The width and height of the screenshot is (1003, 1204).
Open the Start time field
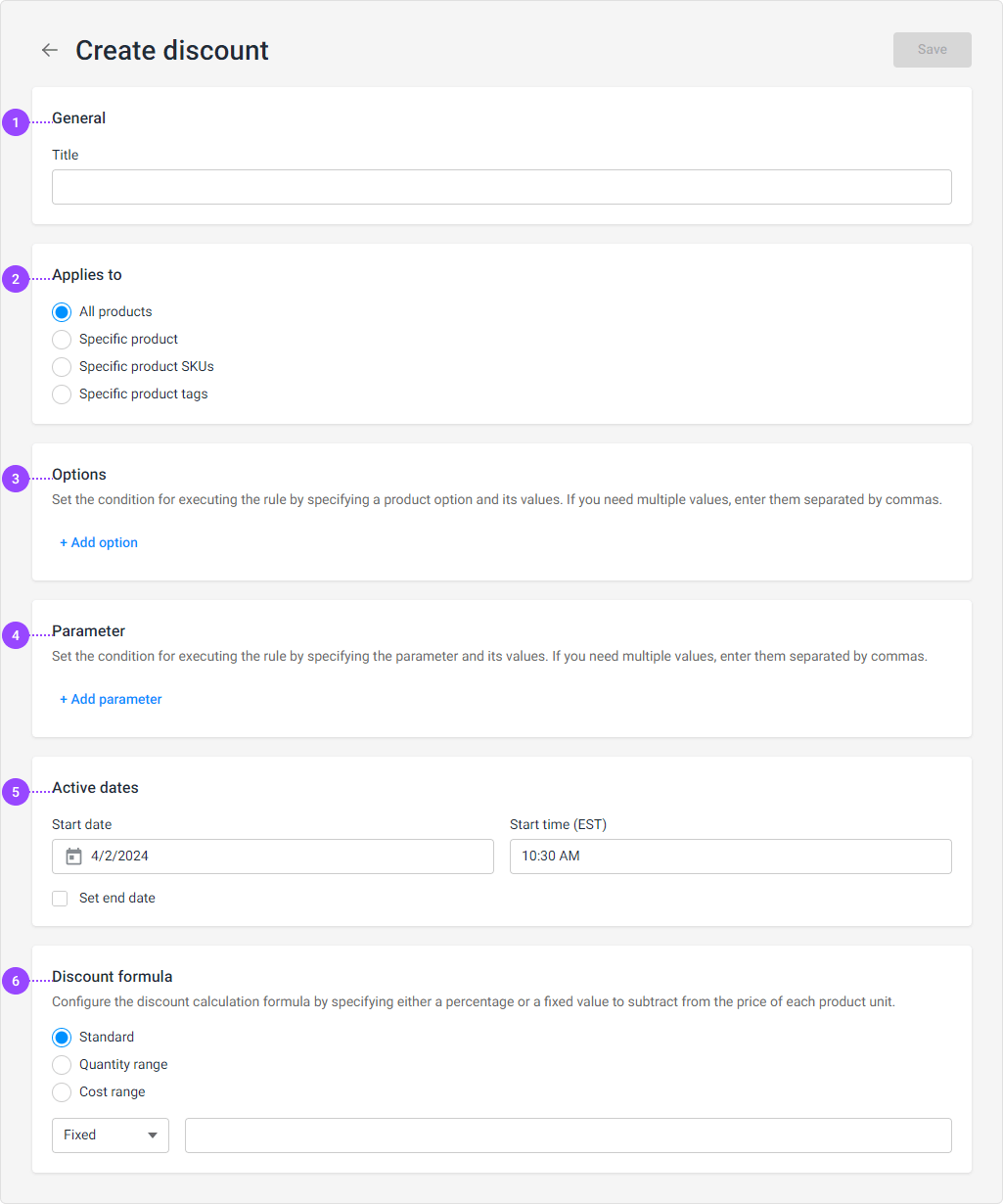pos(731,857)
